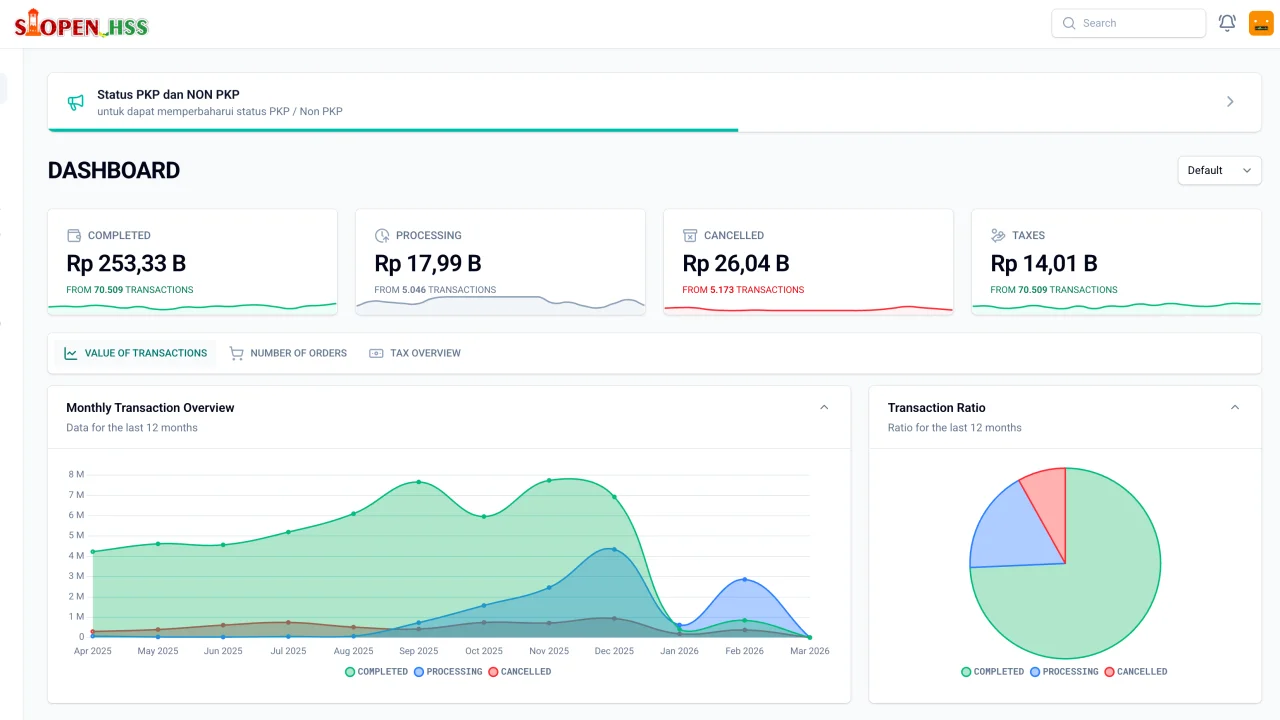Click the Completed card wallet icon
The width and height of the screenshot is (1280, 720).
[x=74, y=236]
